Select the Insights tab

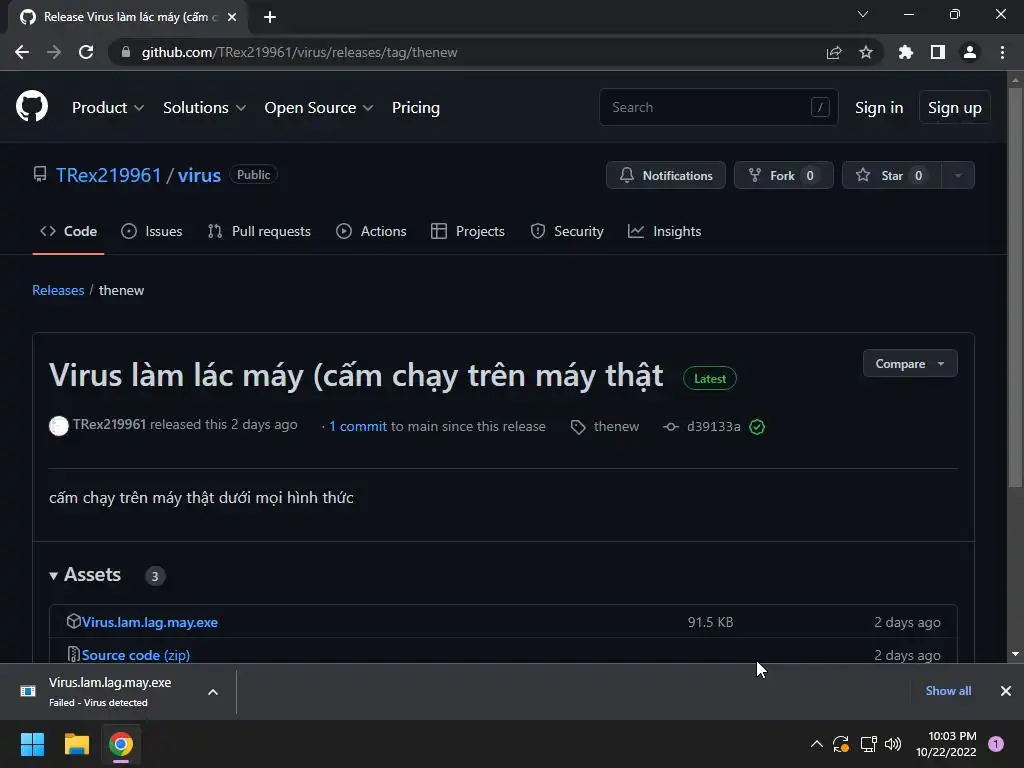pos(664,231)
